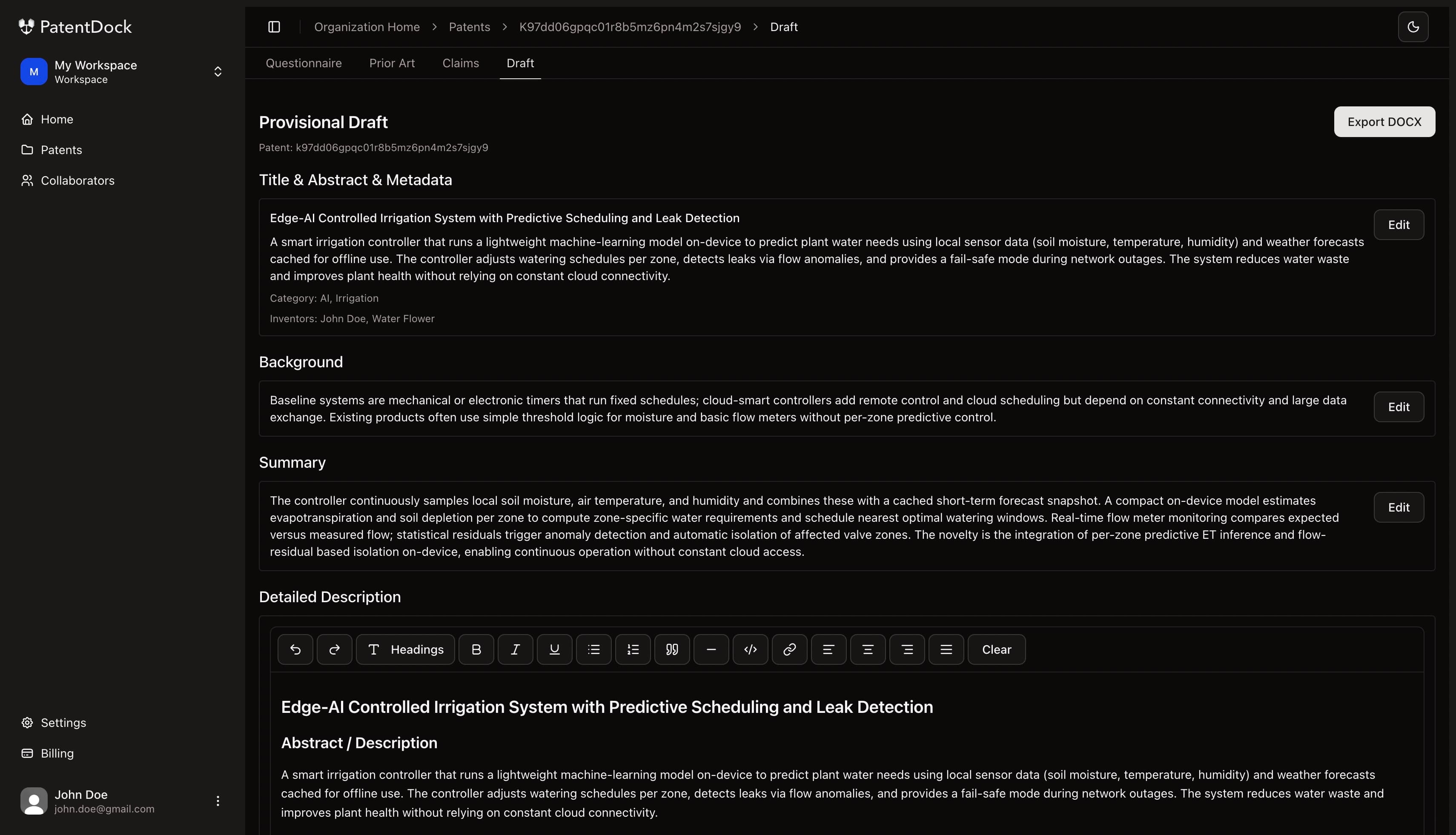
Task: Insert a numbered list
Action: click(x=632, y=649)
